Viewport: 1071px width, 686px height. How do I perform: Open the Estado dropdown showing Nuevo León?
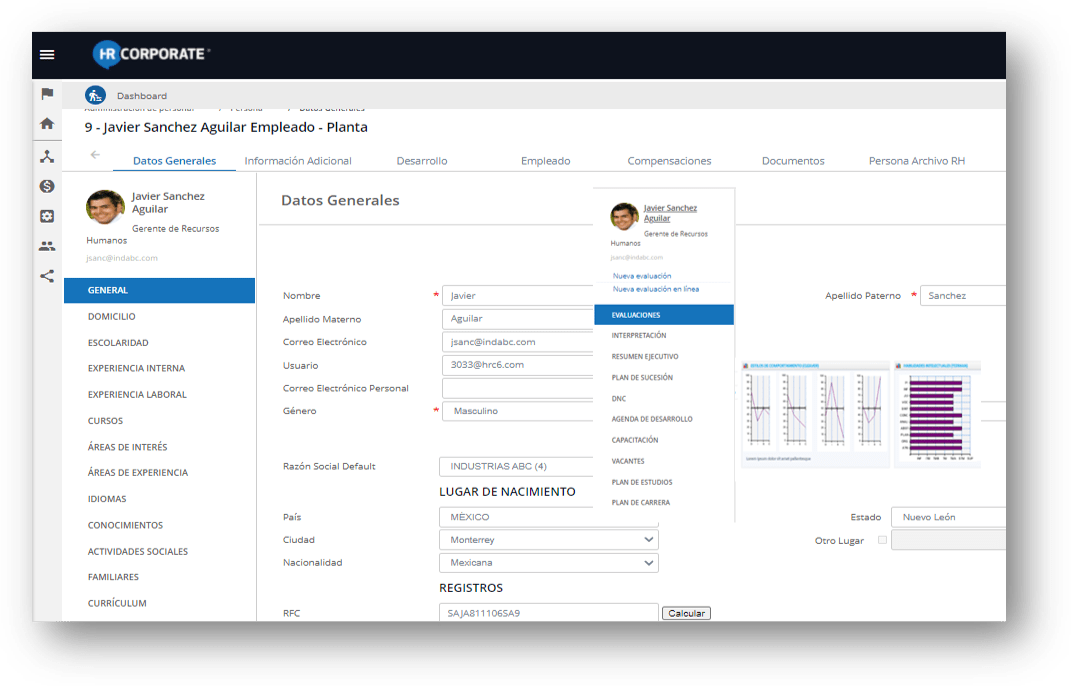[x=946, y=517]
